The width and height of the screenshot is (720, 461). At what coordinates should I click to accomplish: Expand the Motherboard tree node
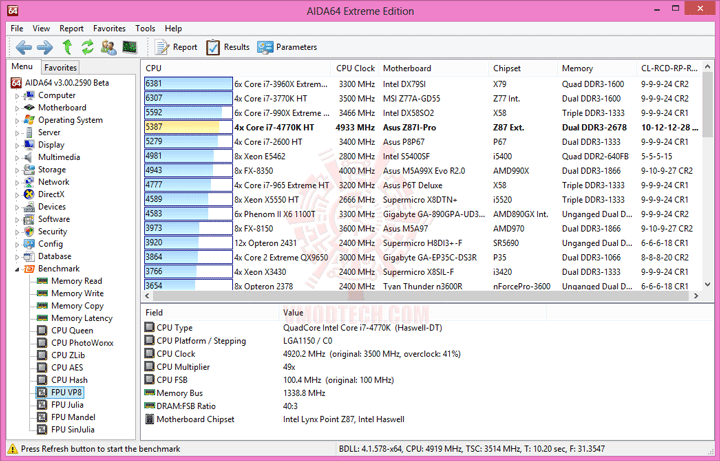coord(17,108)
